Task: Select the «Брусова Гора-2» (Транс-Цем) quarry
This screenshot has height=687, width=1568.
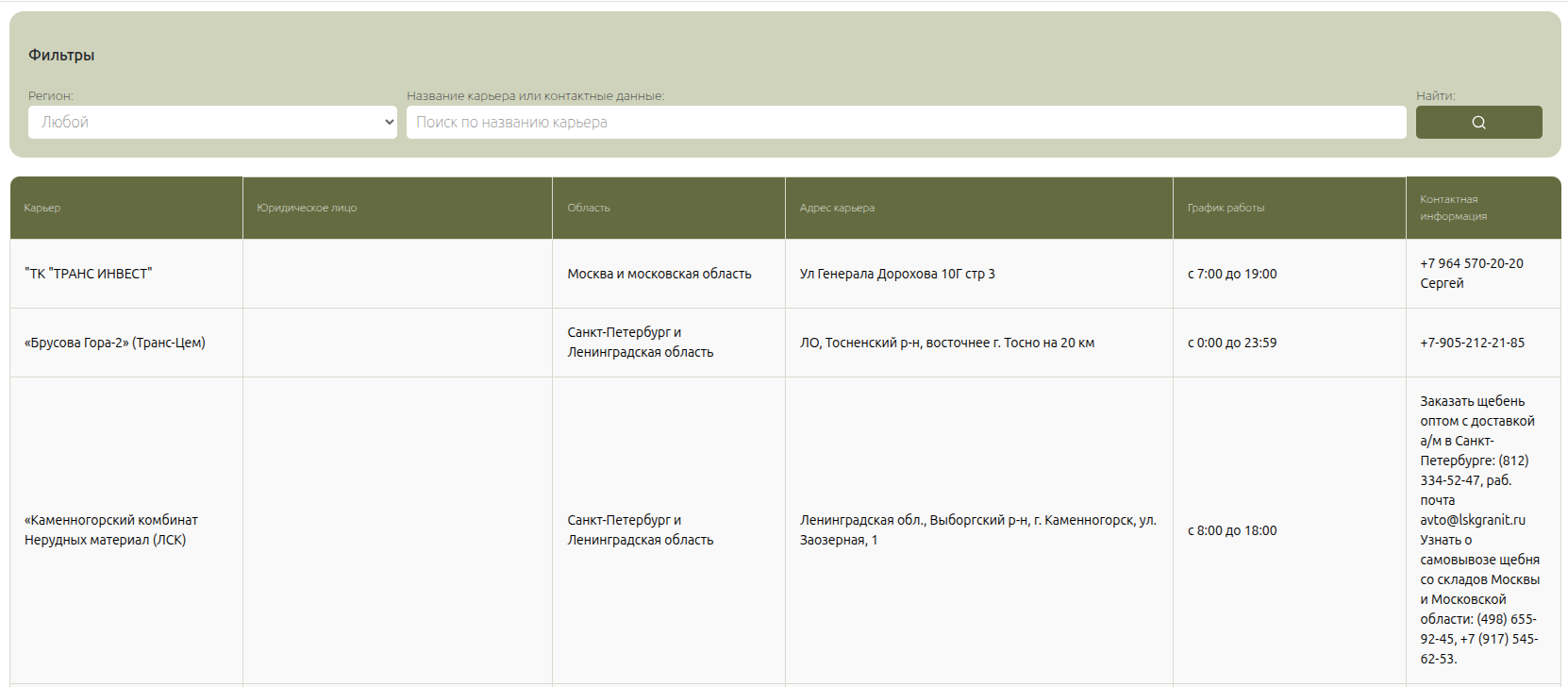Action: pyautogui.click(x=115, y=343)
